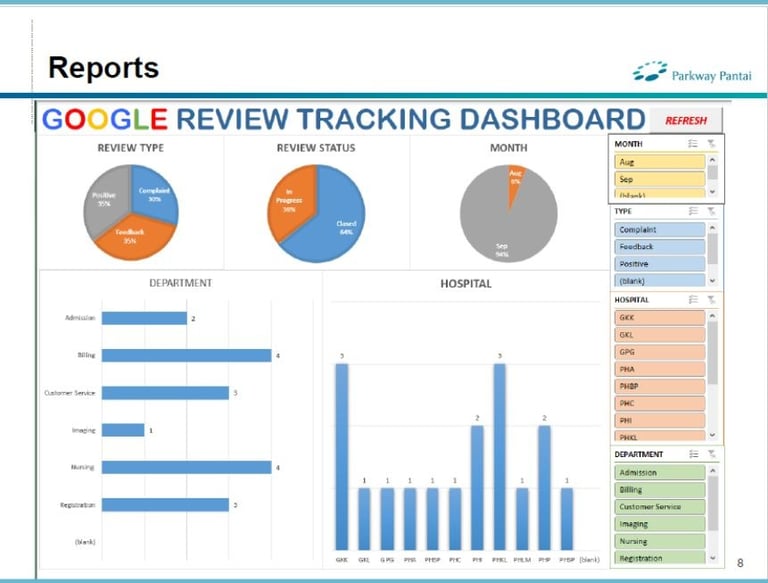Click the REVIEW TYPE chart title
The width and height of the screenshot is (768, 583).
131,147
